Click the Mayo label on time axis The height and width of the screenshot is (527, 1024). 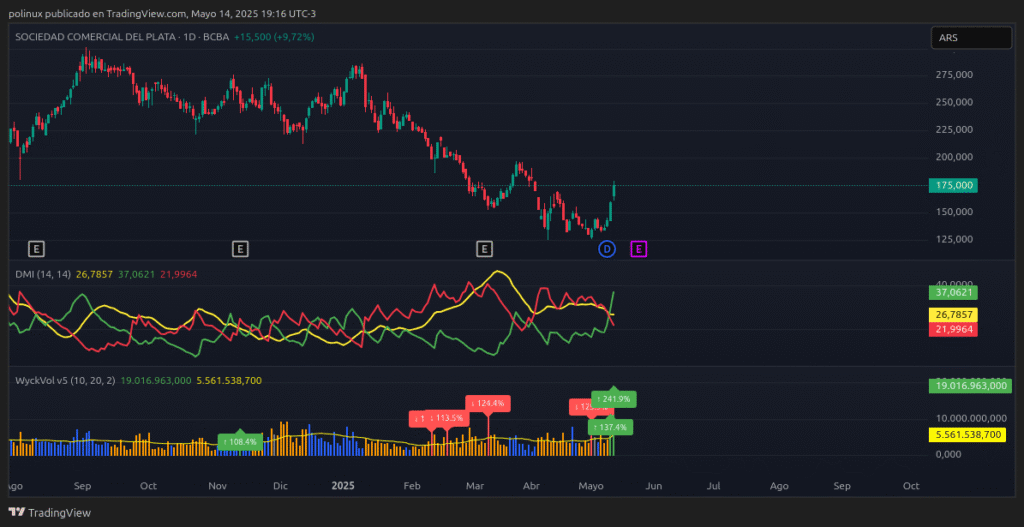tap(590, 486)
